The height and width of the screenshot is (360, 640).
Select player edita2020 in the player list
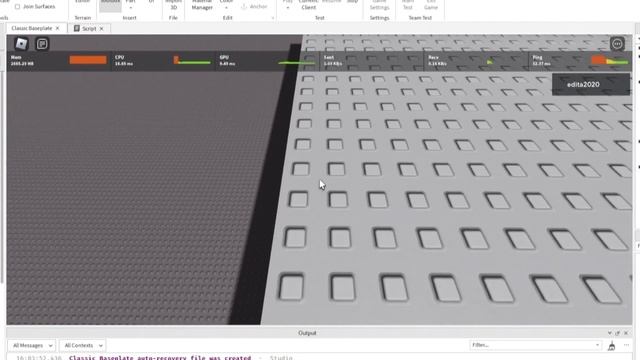tap(591, 84)
